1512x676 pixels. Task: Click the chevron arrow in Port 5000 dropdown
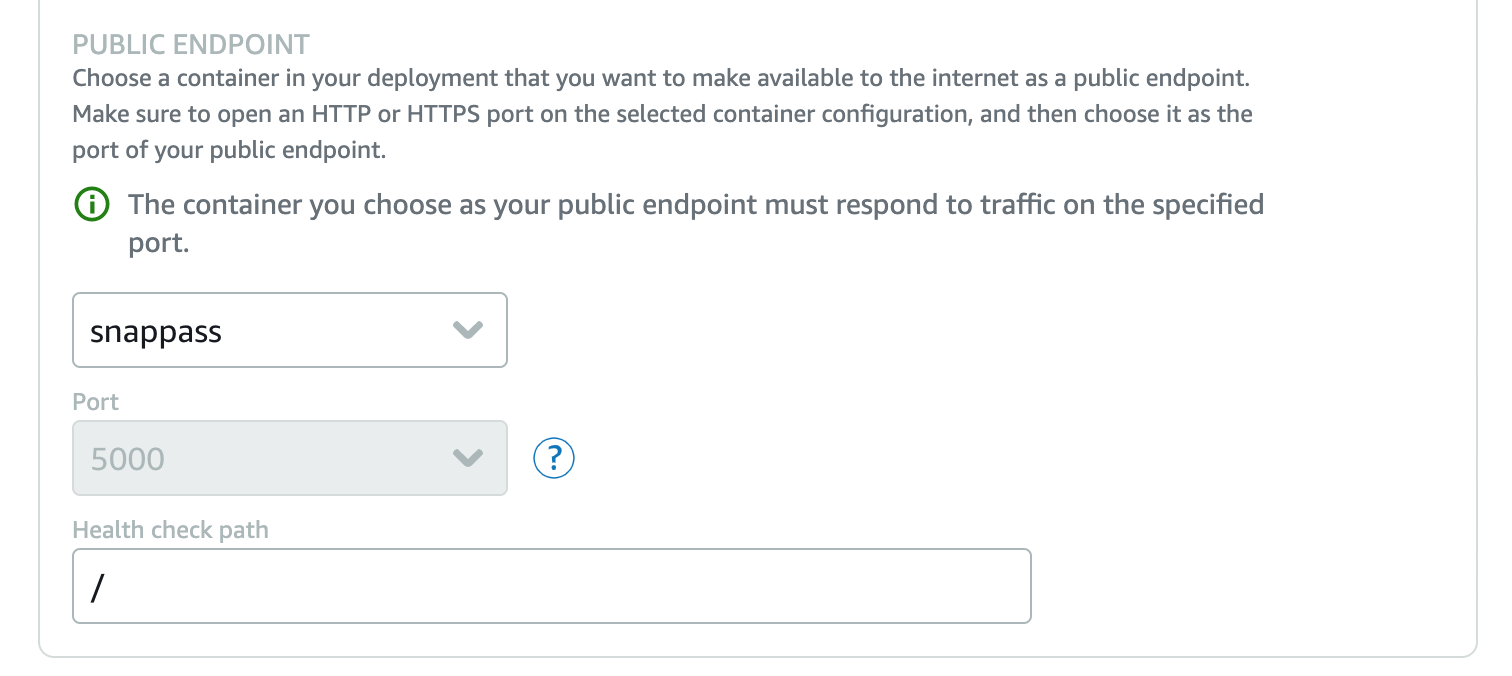(468, 458)
